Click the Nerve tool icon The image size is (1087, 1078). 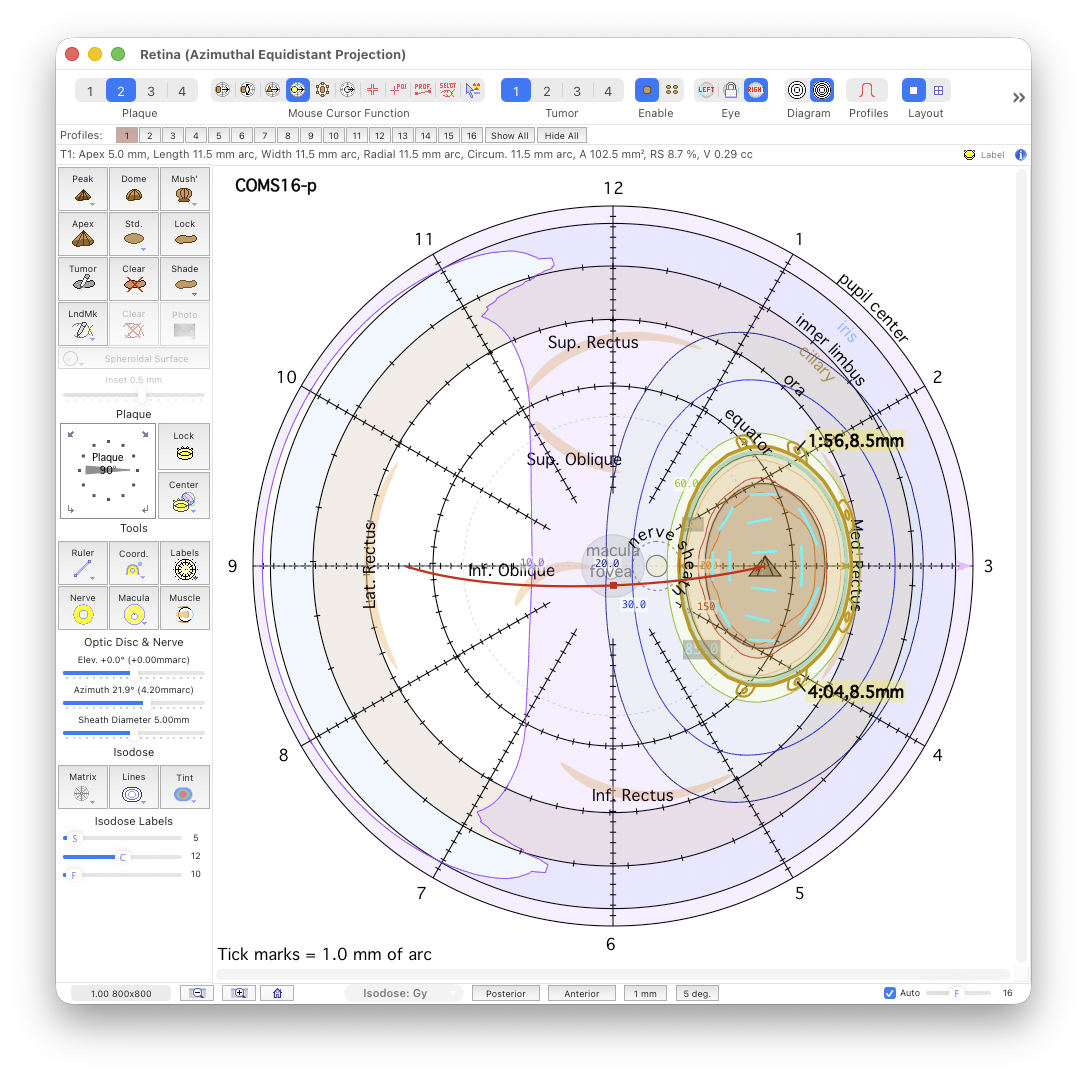[x=83, y=608]
